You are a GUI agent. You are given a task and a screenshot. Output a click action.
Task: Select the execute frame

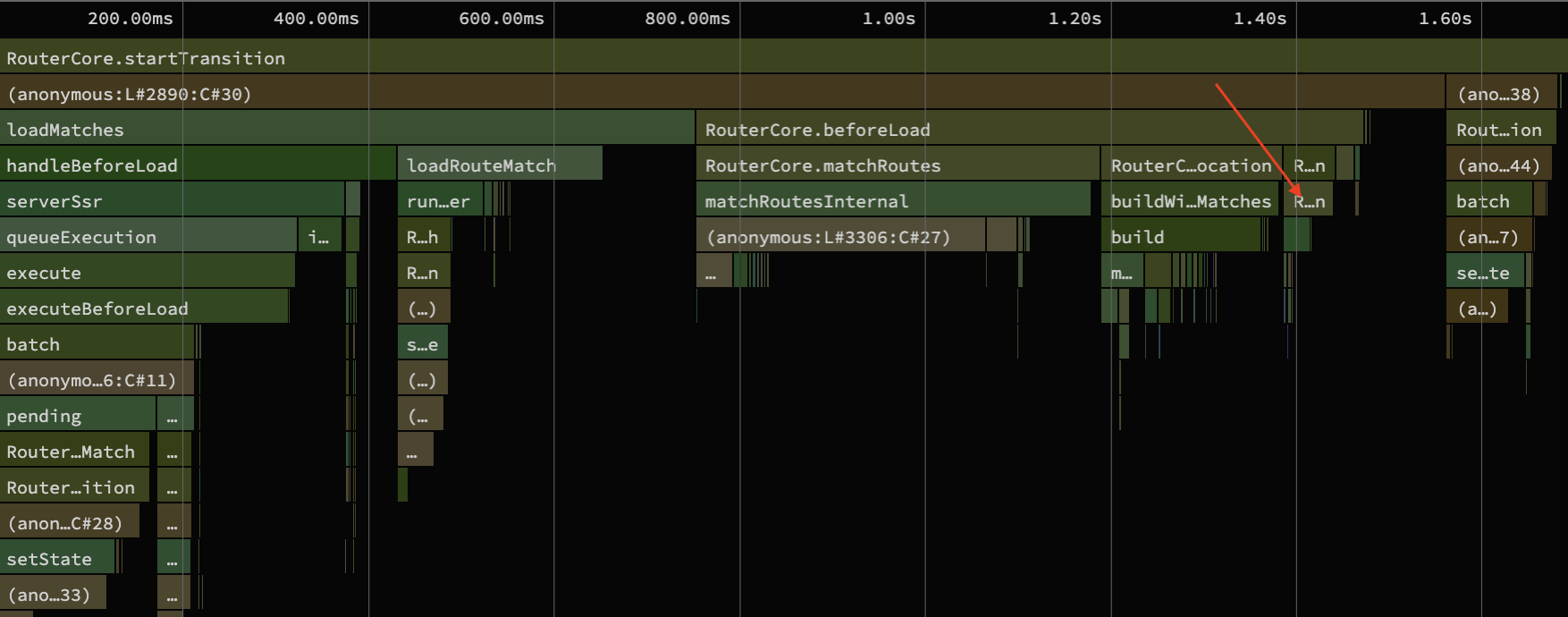point(148,273)
